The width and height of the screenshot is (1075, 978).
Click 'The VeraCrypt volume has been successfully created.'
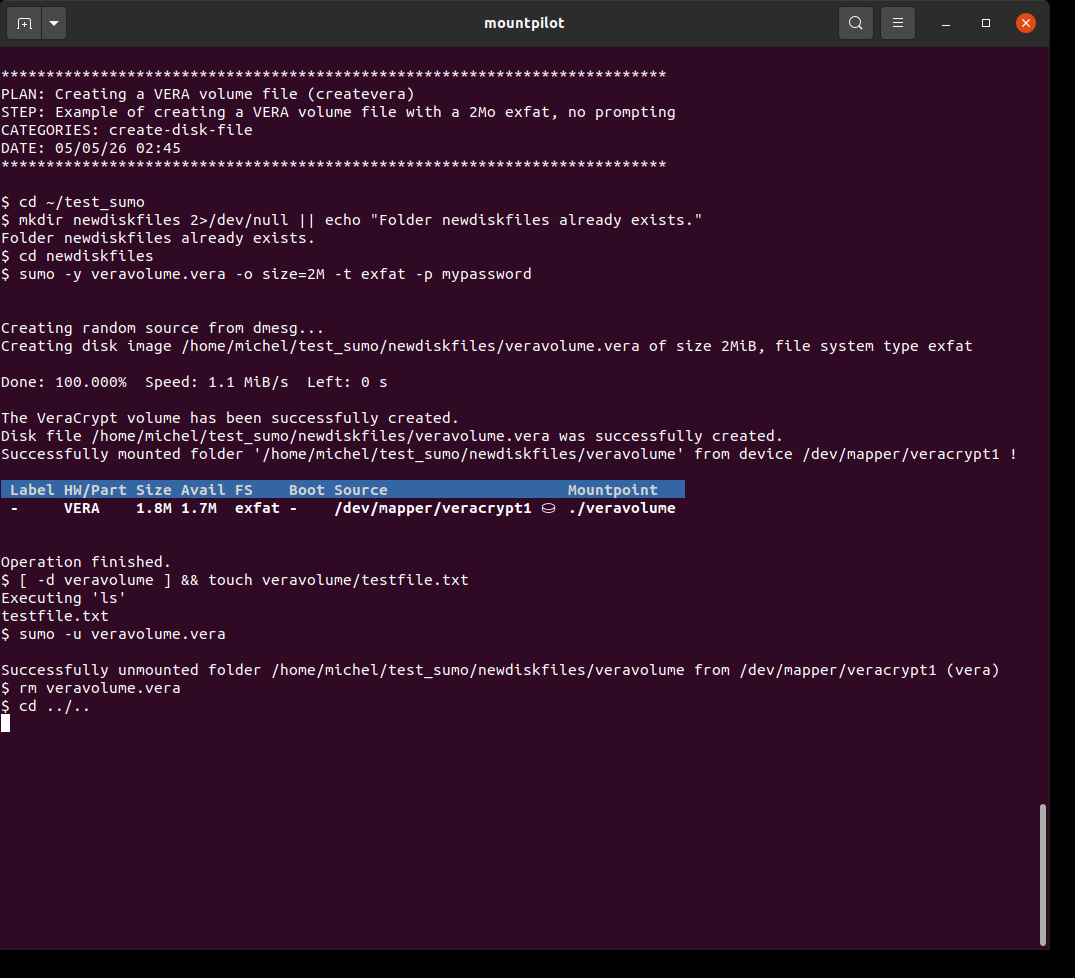(x=230, y=418)
